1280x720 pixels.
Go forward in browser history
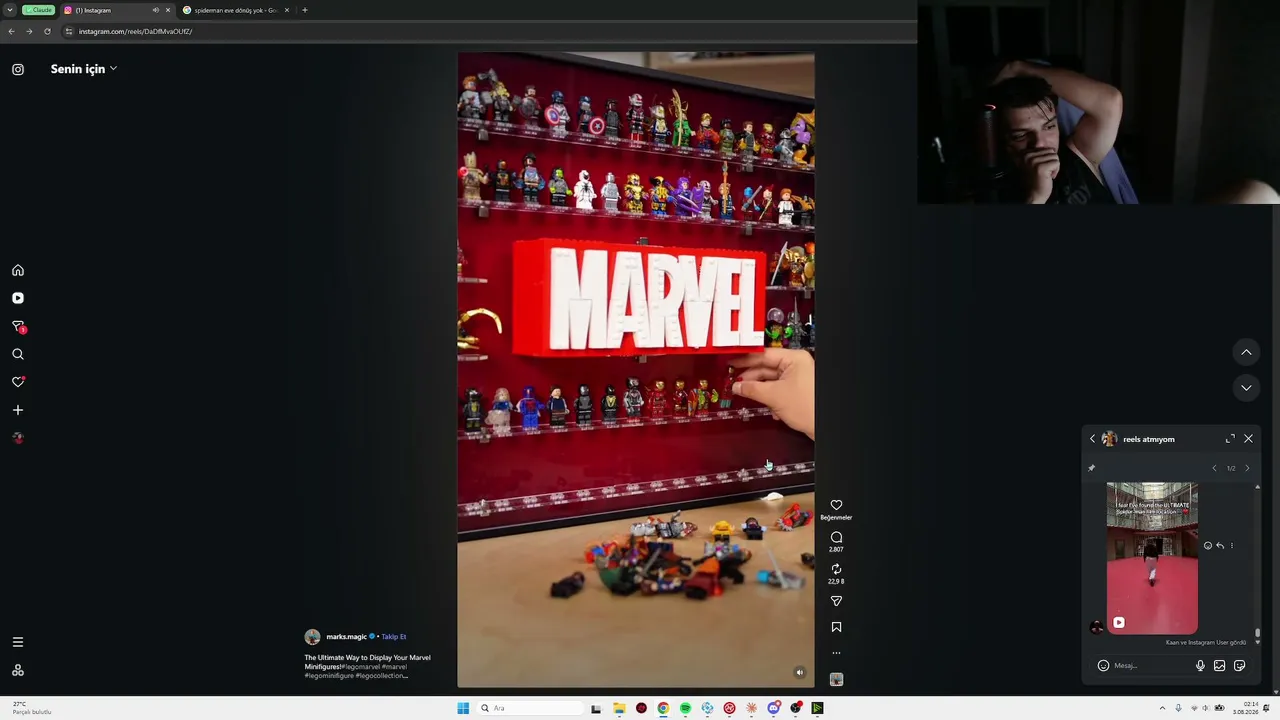29,31
